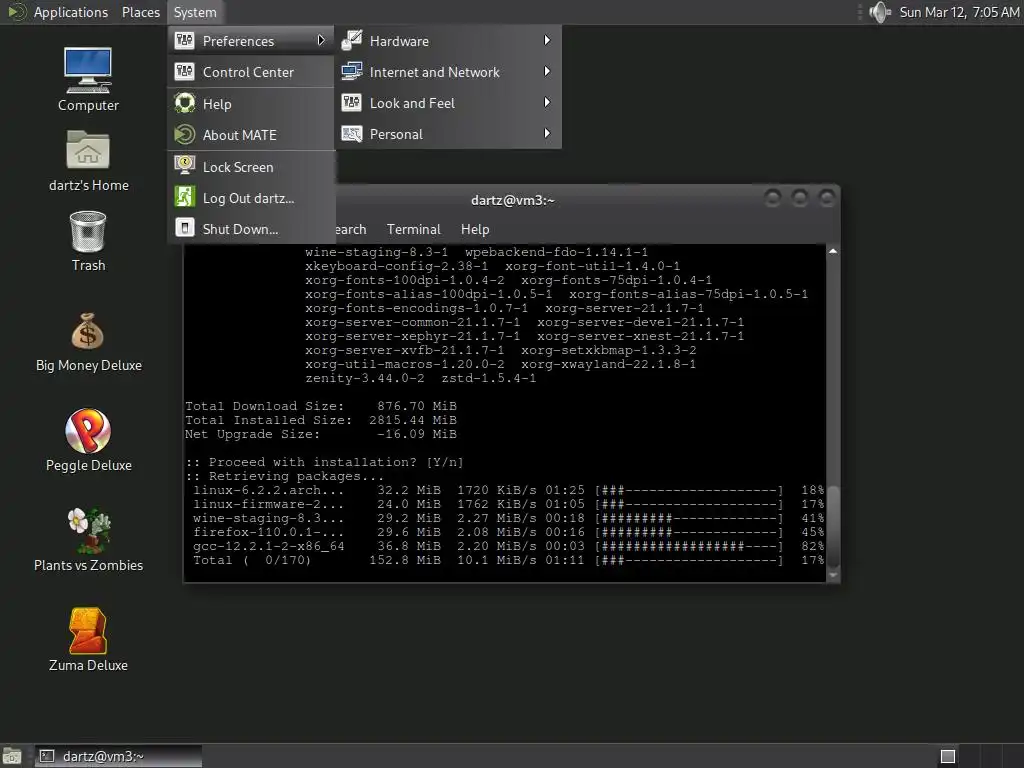Launch Big Money Deluxe game icon
This screenshot has height=768, width=1024.
pyautogui.click(x=88, y=331)
